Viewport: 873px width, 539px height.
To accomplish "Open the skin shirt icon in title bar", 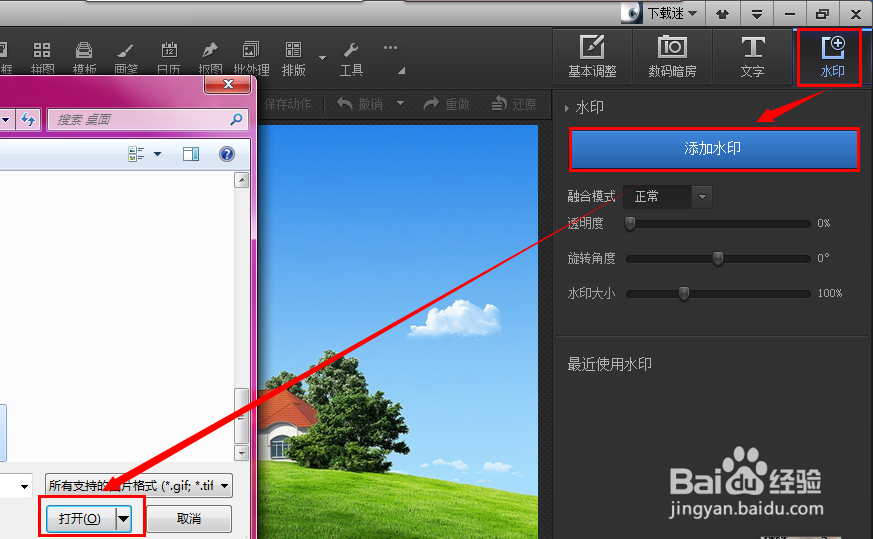I will [x=723, y=14].
